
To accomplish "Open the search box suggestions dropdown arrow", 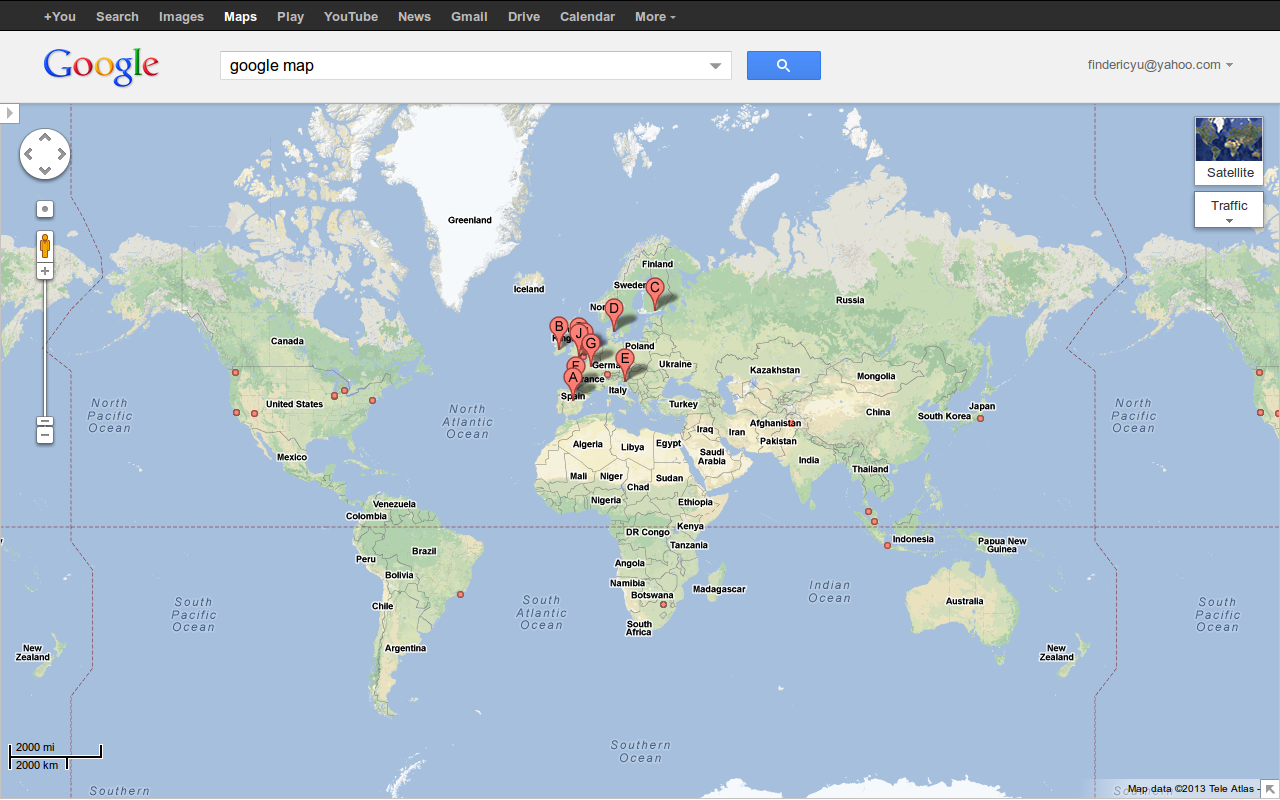I will (x=715, y=67).
